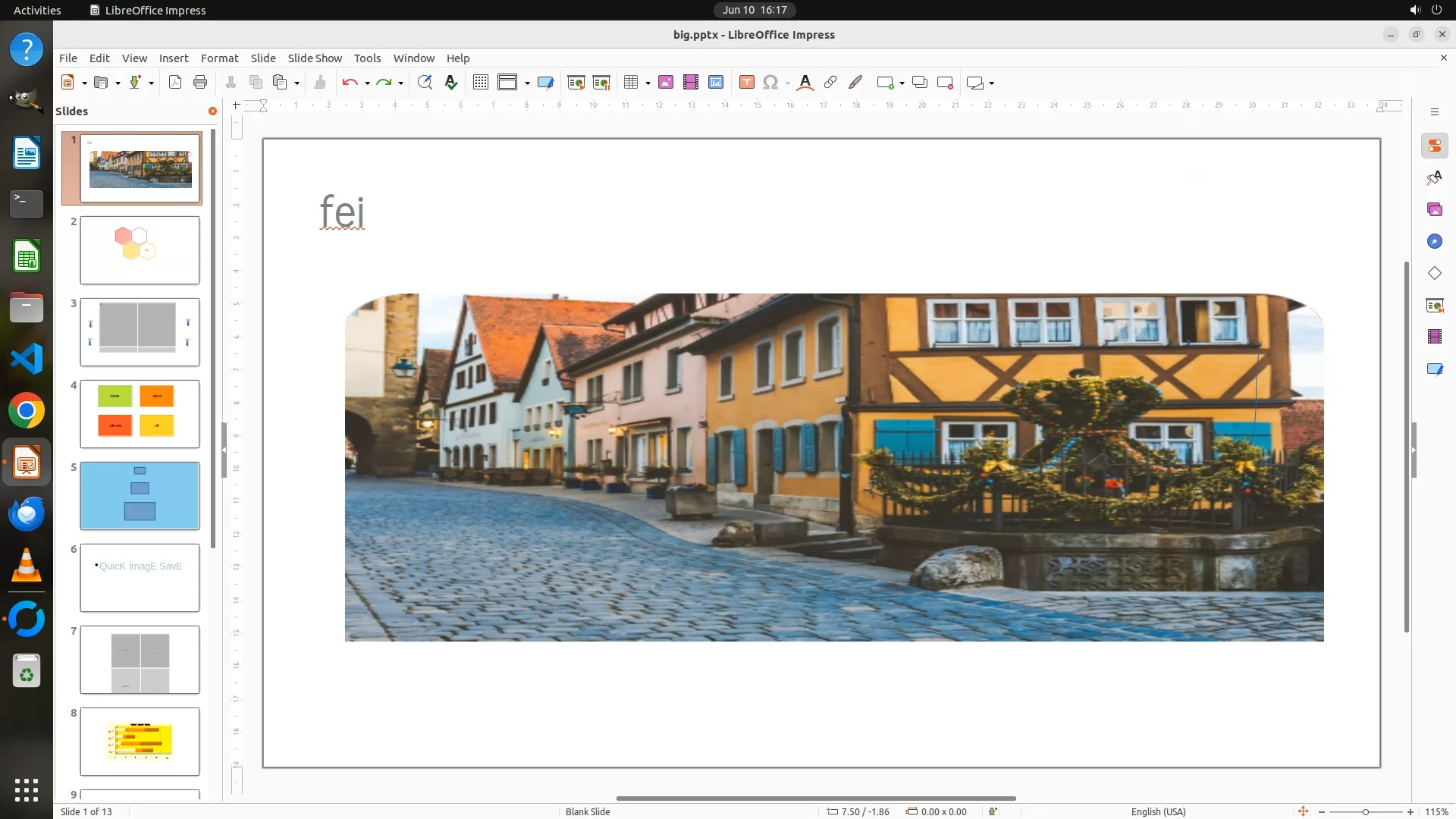Click Start from First Slide icon

[576, 83]
